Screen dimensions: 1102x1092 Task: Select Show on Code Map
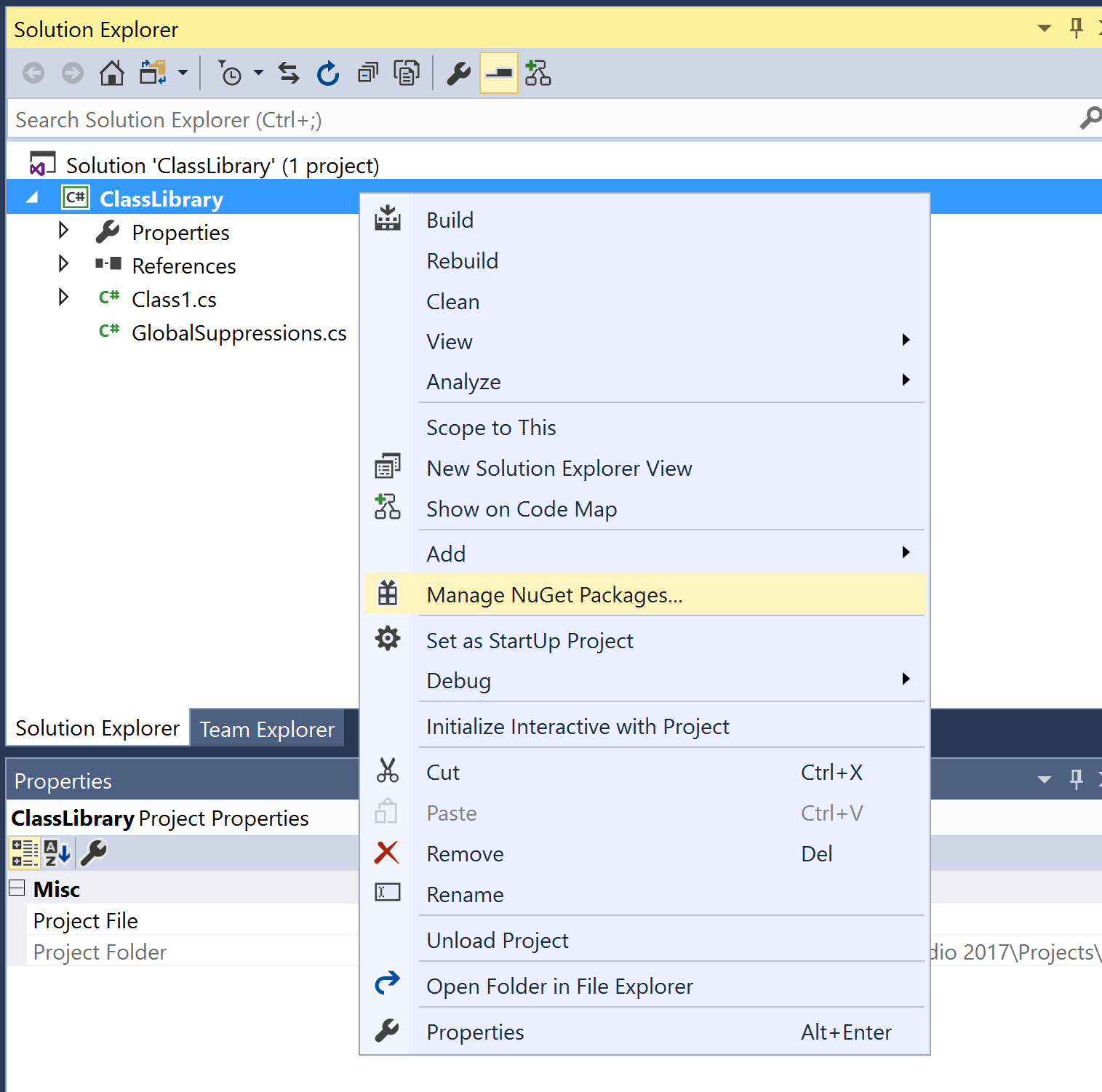(x=645, y=509)
